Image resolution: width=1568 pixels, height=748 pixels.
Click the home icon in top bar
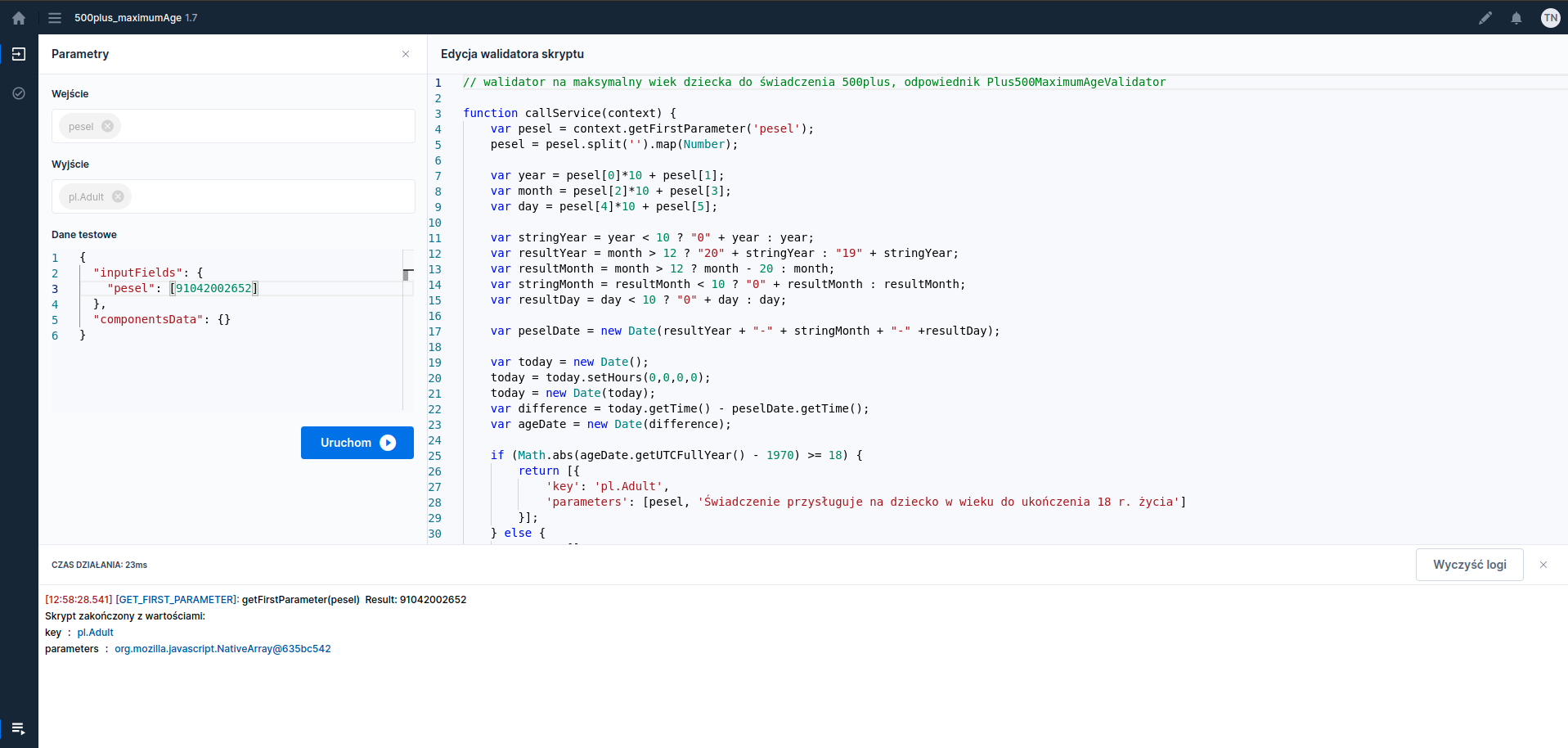click(x=19, y=18)
